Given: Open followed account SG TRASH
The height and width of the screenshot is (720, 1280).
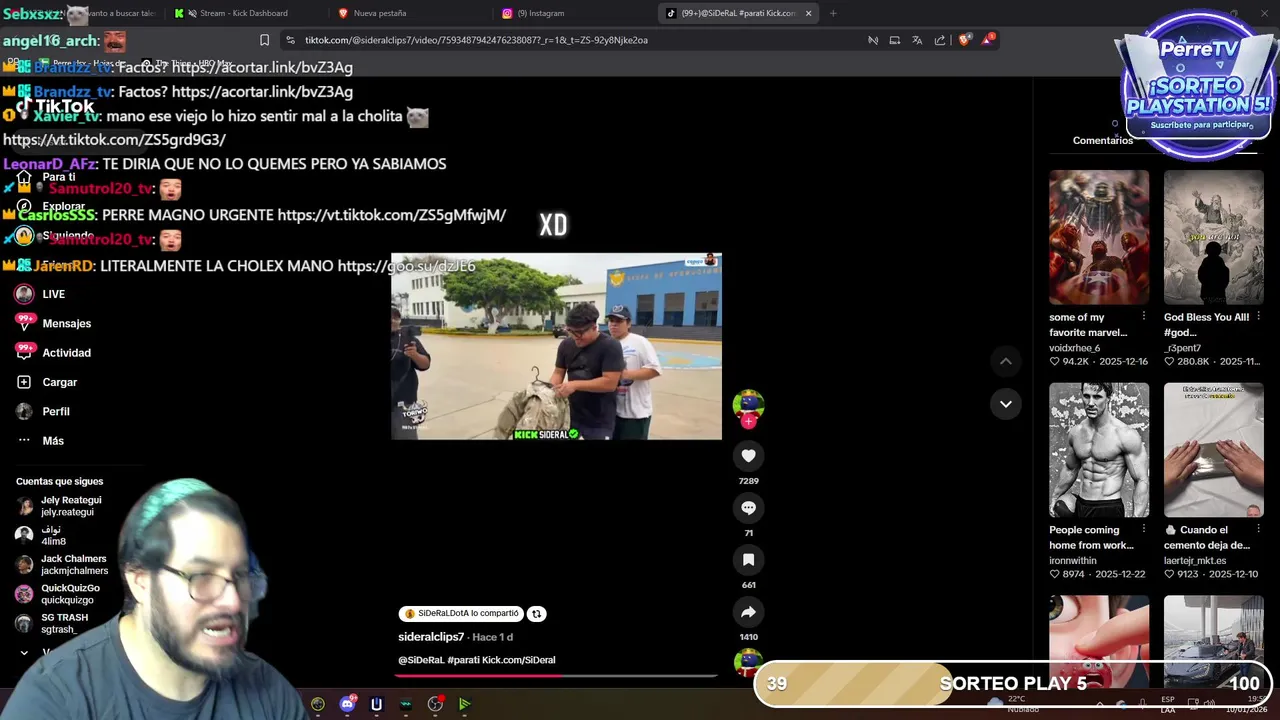Looking at the screenshot, I should click(x=52, y=624).
